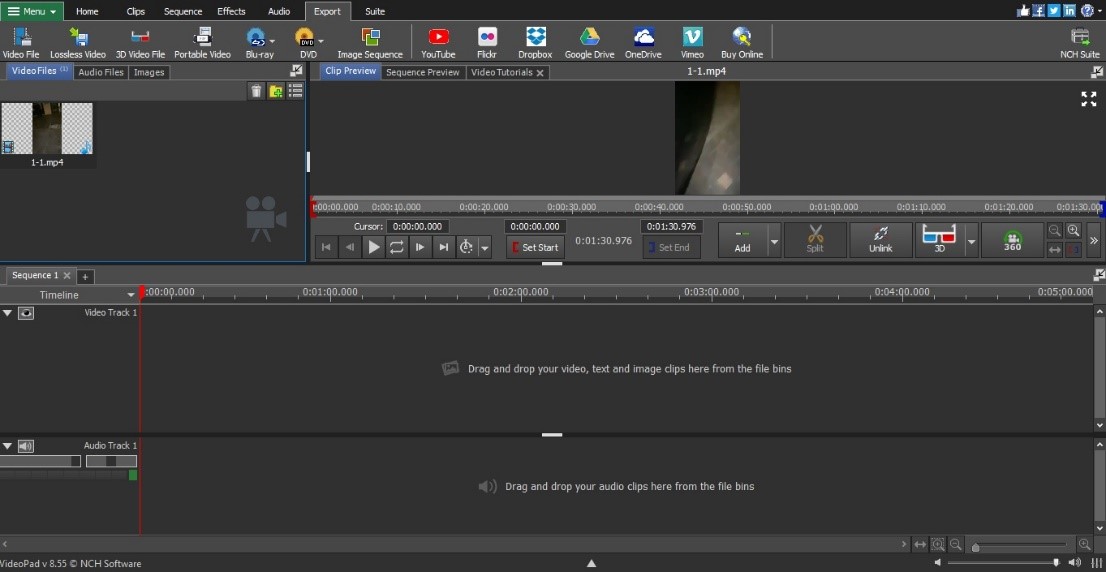Viewport: 1106px width, 572px height.
Task: Switch to the Clips tab
Action: 135,11
